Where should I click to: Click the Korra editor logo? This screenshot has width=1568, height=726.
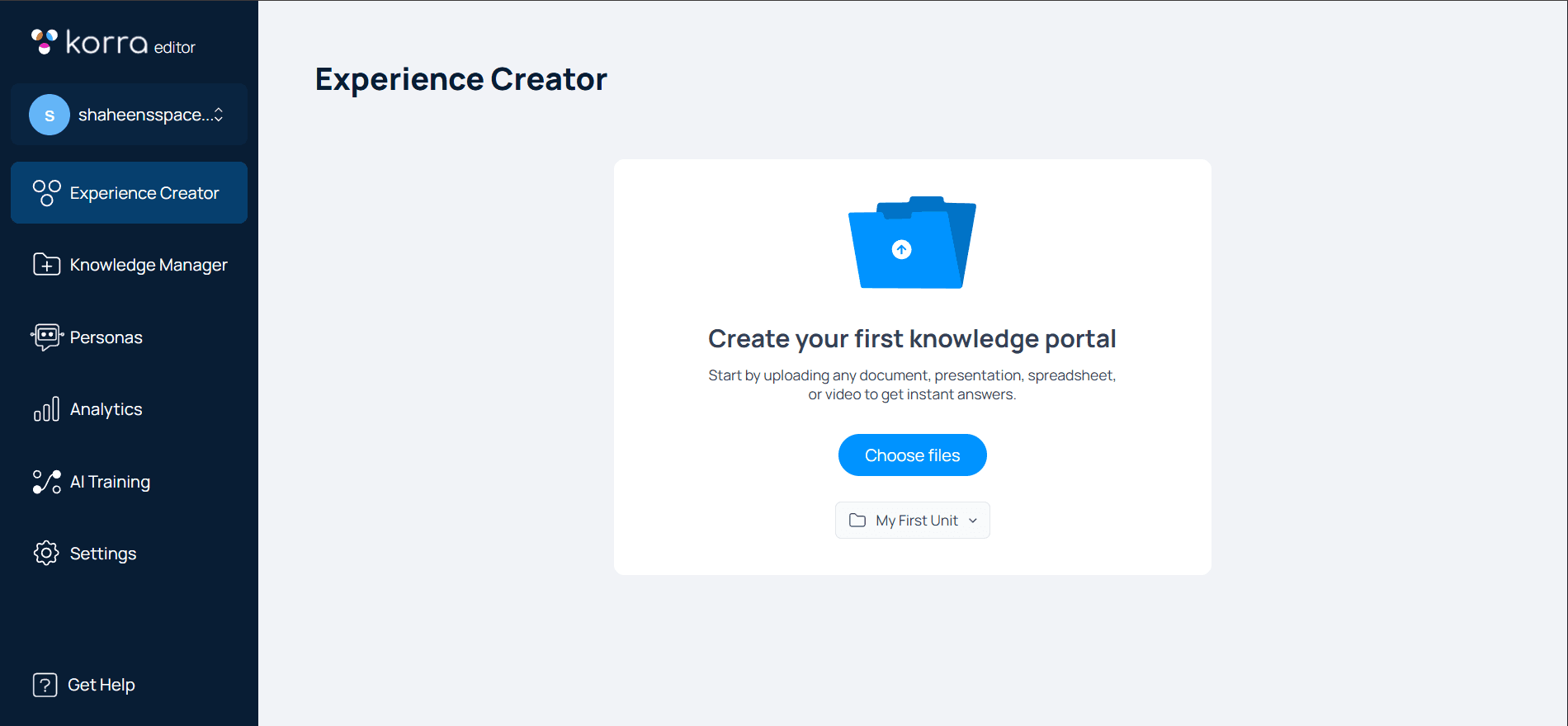(x=113, y=43)
